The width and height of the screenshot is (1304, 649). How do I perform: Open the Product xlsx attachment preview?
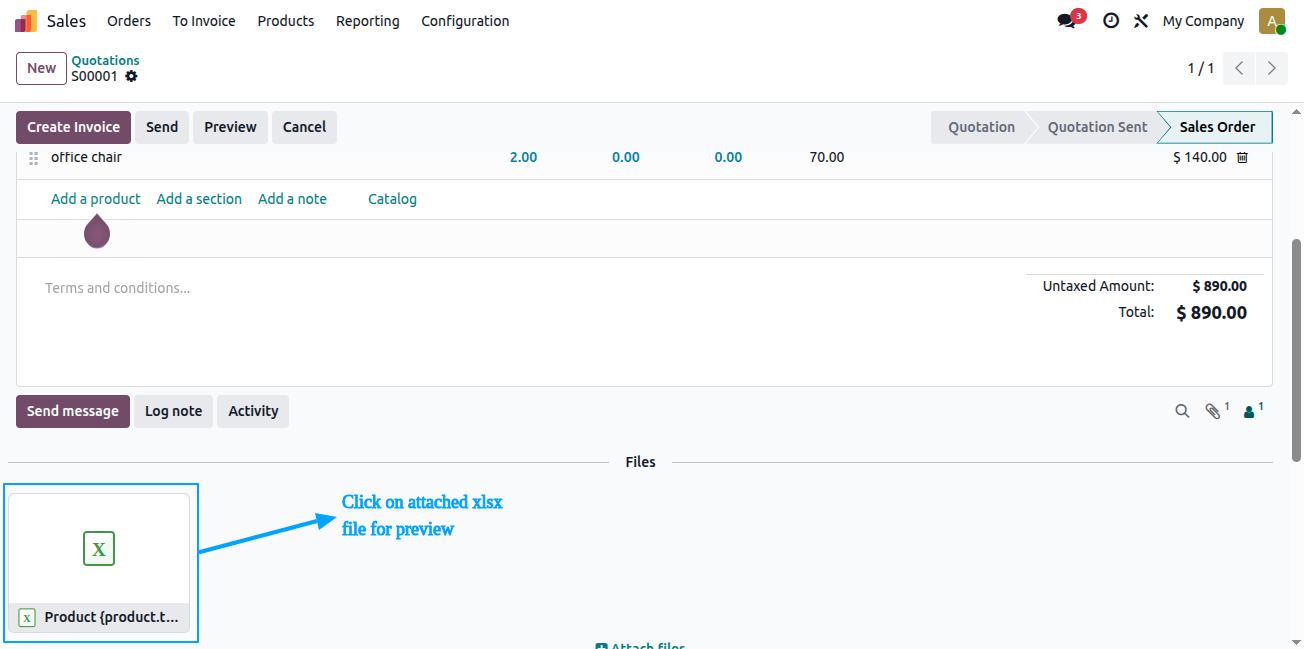coord(99,563)
